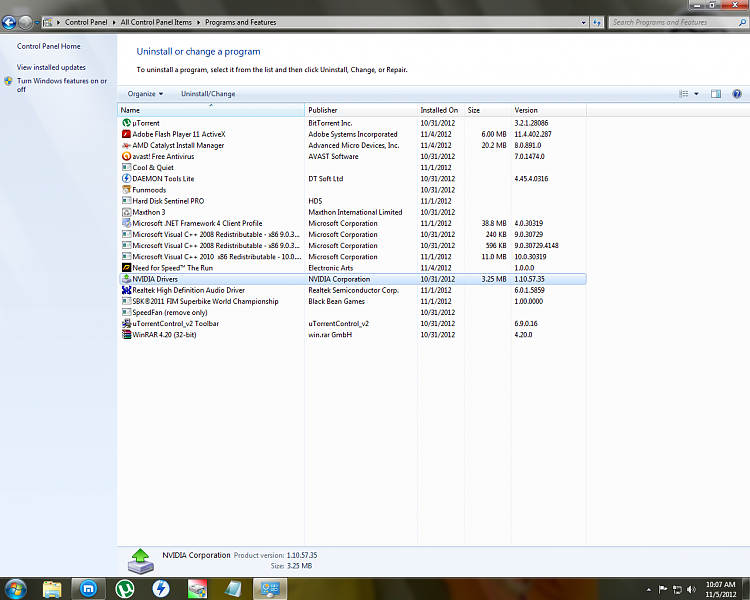This screenshot has height=600, width=750.
Task: Click the volume speaker tray icon
Action: [691, 589]
